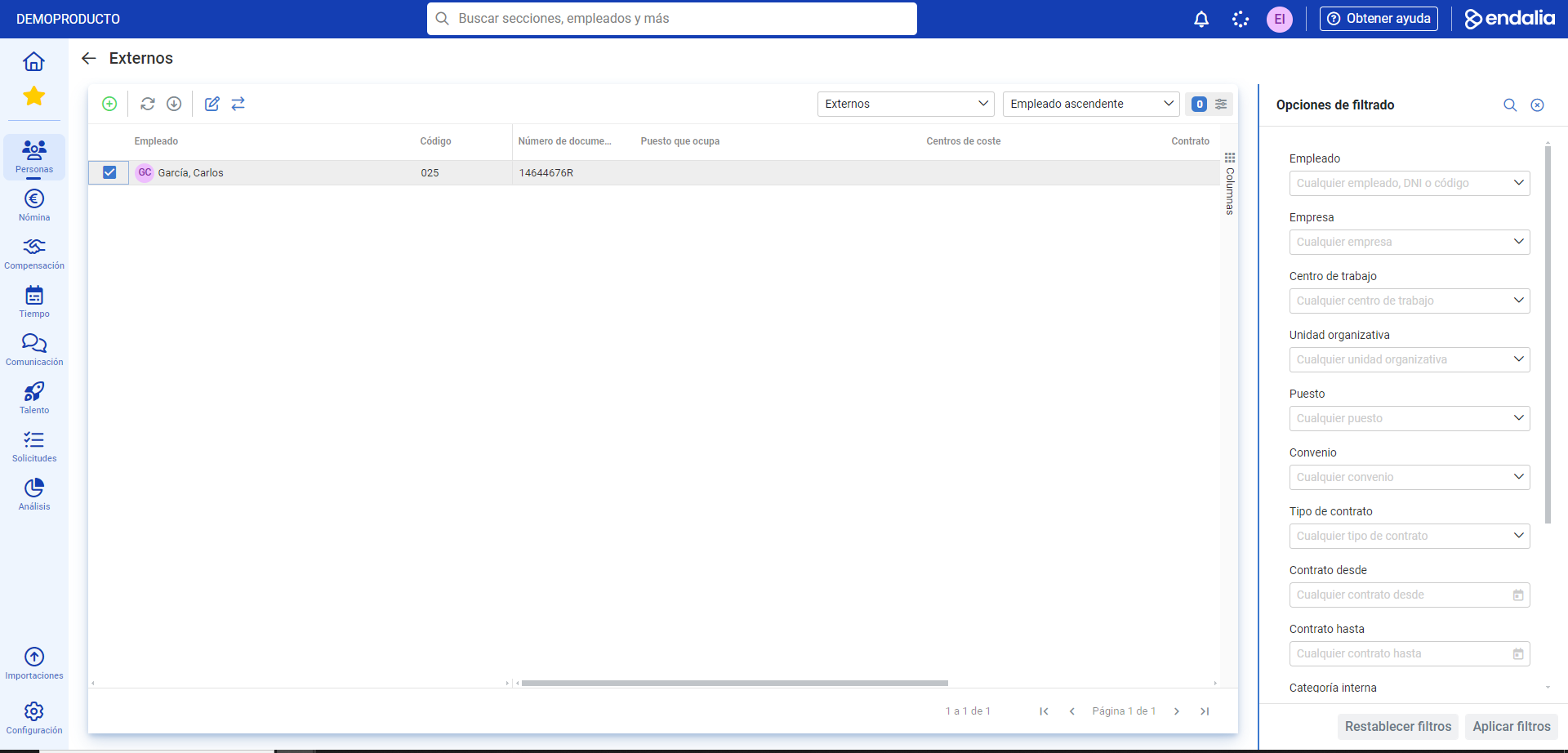This screenshot has height=753, width=1568.
Task: Close the filter options panel
Action: (x=1537, y=105)
